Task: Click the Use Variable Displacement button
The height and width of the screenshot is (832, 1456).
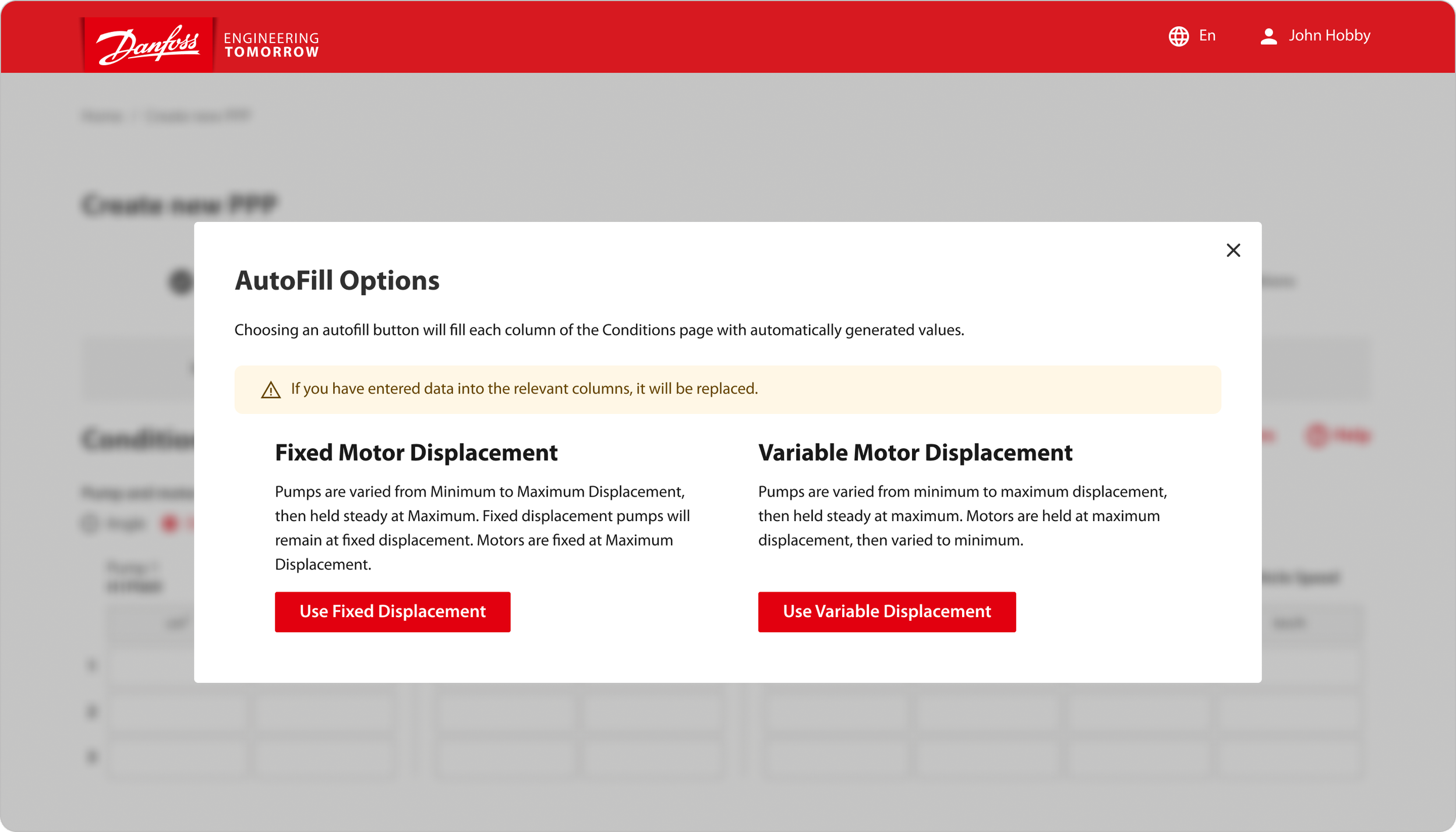Action: click(886, 611)
